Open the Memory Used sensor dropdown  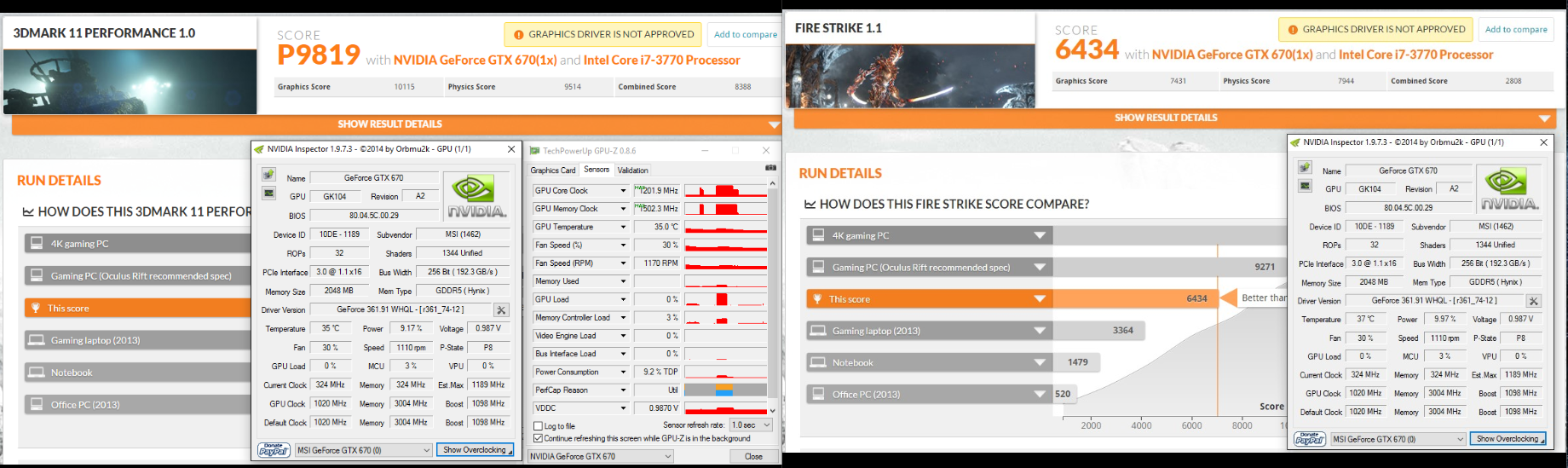[623, 281]
